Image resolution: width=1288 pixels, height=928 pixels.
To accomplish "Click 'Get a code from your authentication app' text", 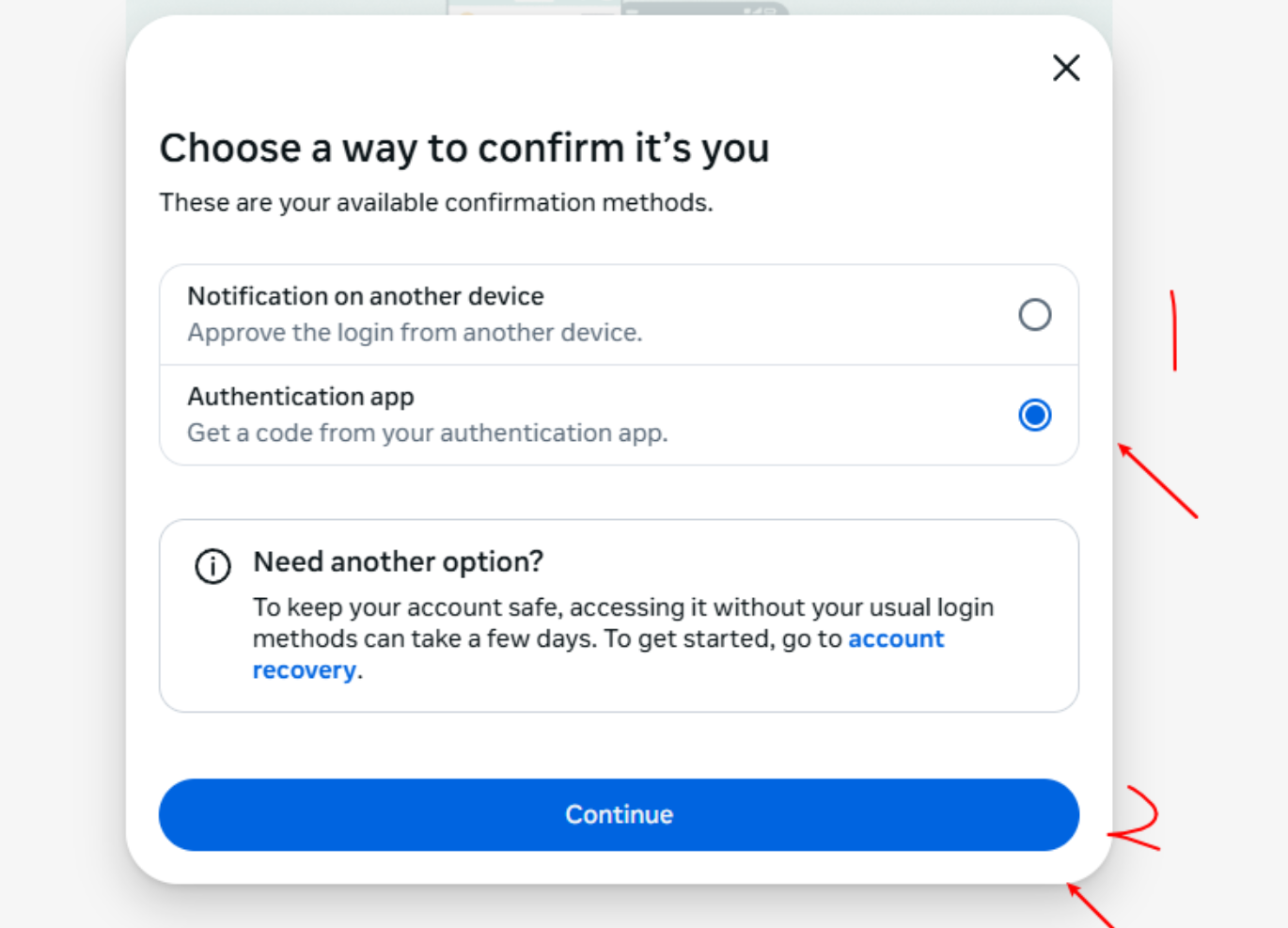I will coord(427,433).
